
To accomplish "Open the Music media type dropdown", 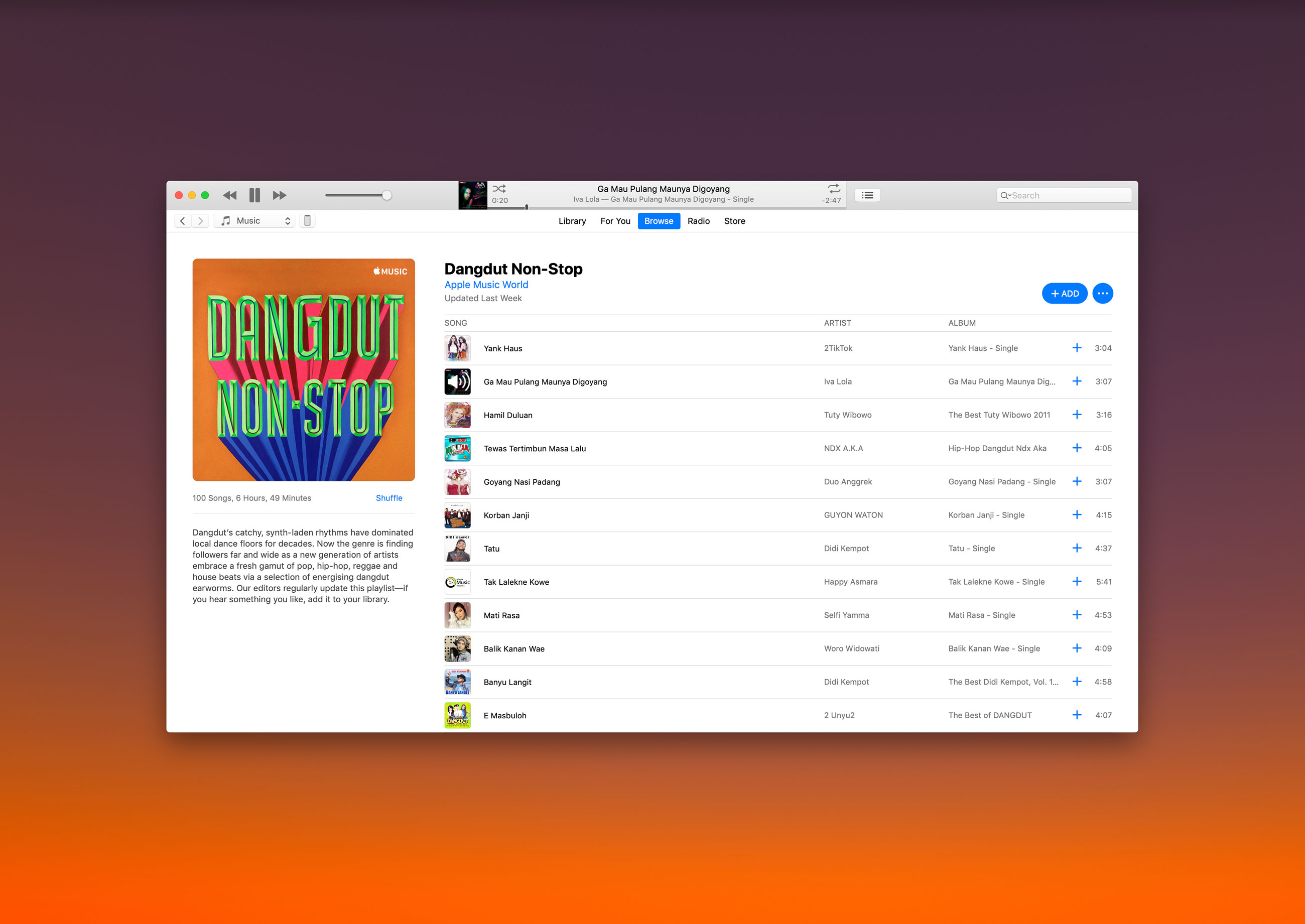I will [255, 221].
